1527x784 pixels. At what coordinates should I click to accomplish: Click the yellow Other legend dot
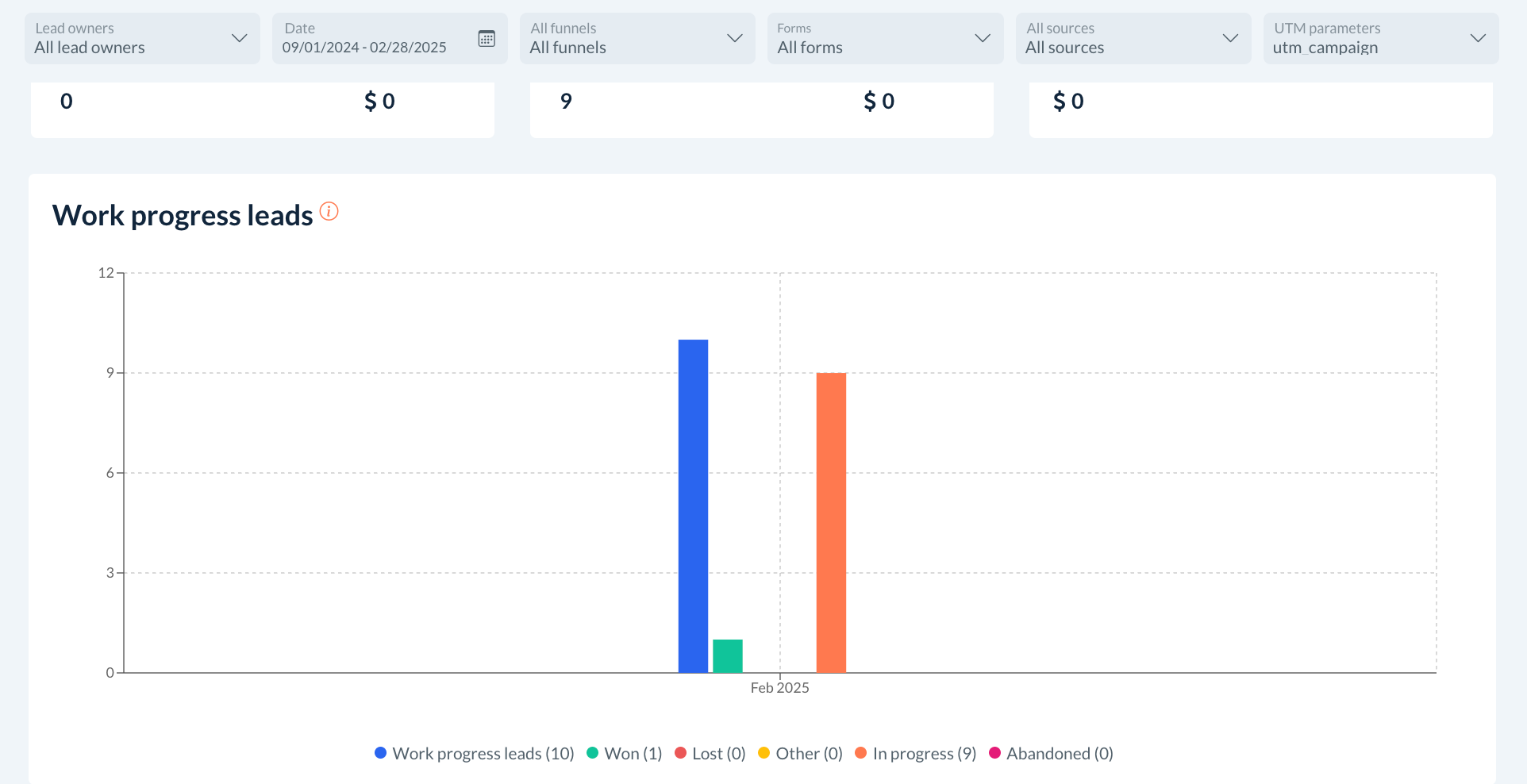763,753
